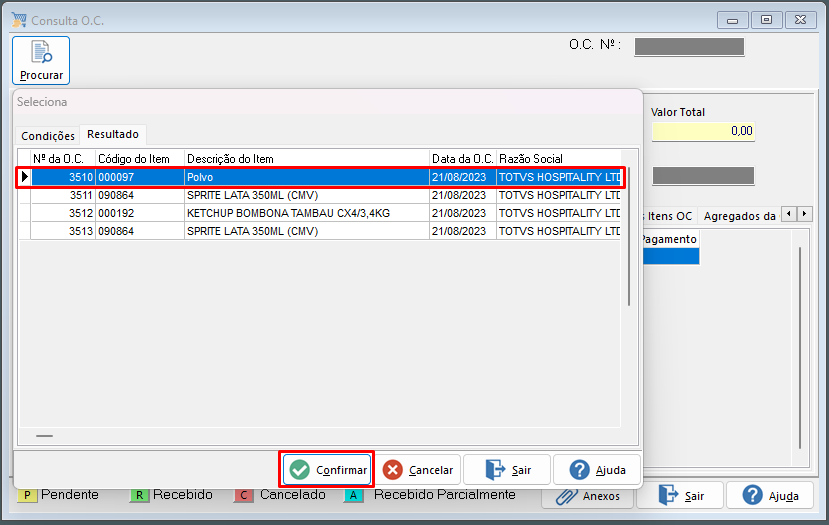The width and height of the screenshot is (829, 525).
Task: Minimize the Consulta O.C. window
Action: [x=732, y=20]
